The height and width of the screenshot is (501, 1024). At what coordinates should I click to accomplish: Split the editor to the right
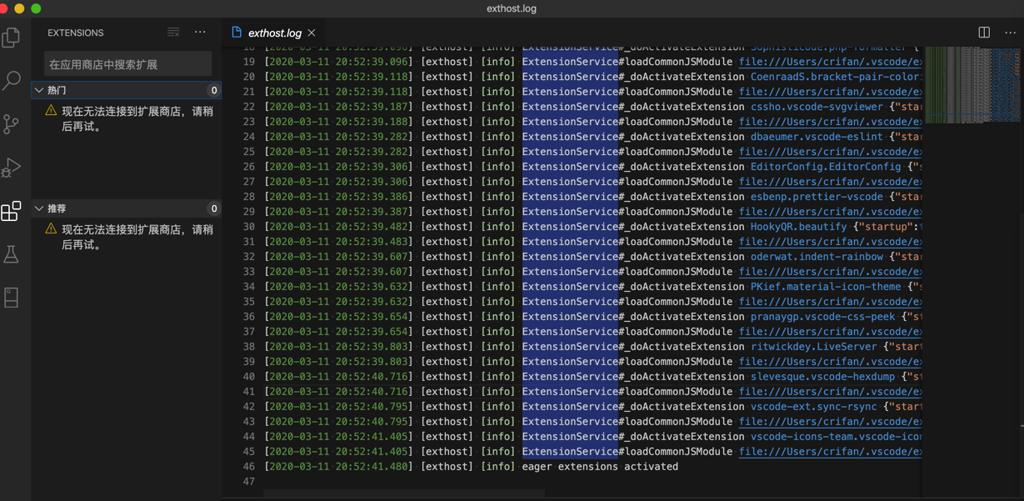coord(984,33)
